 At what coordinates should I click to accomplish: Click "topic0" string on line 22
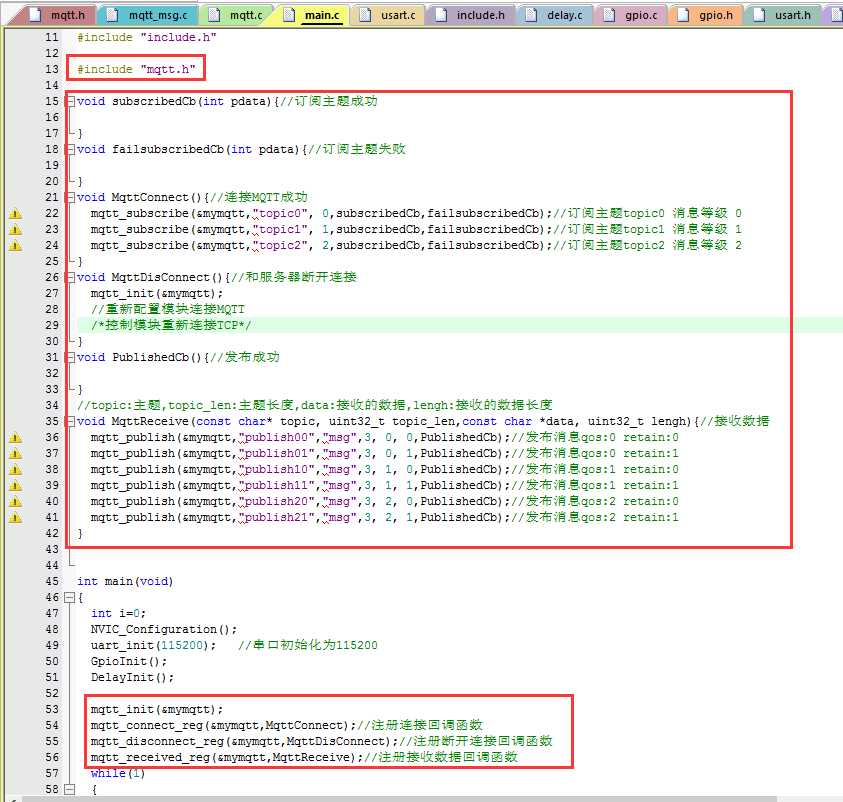pos(282,213)
